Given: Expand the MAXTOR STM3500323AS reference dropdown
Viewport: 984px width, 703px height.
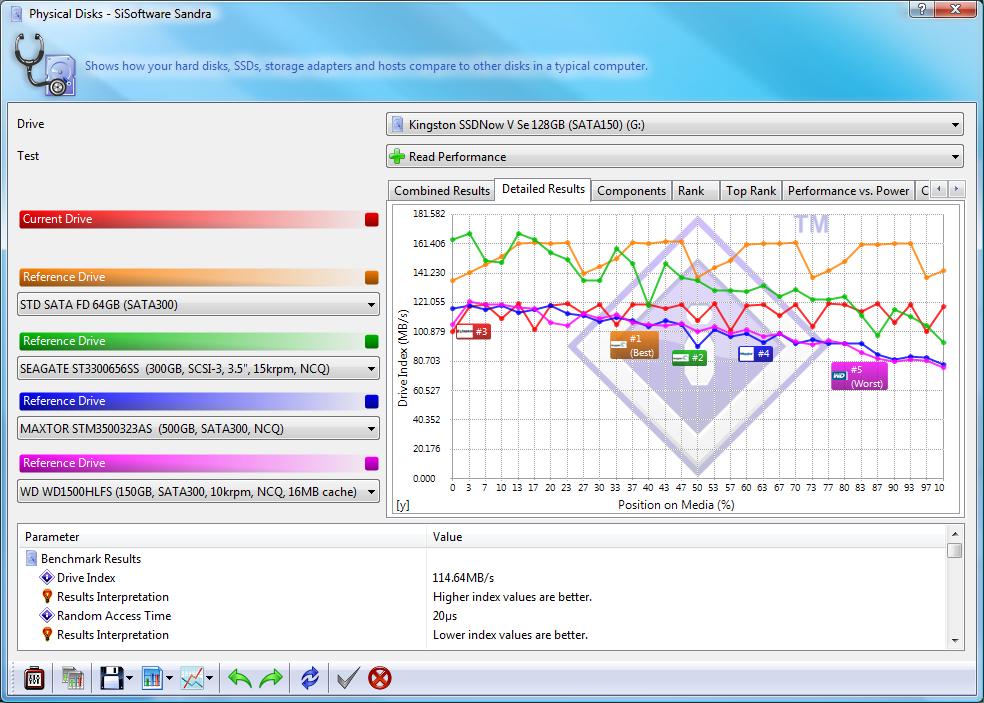Looking at the screenshot, I should [198, 429].
